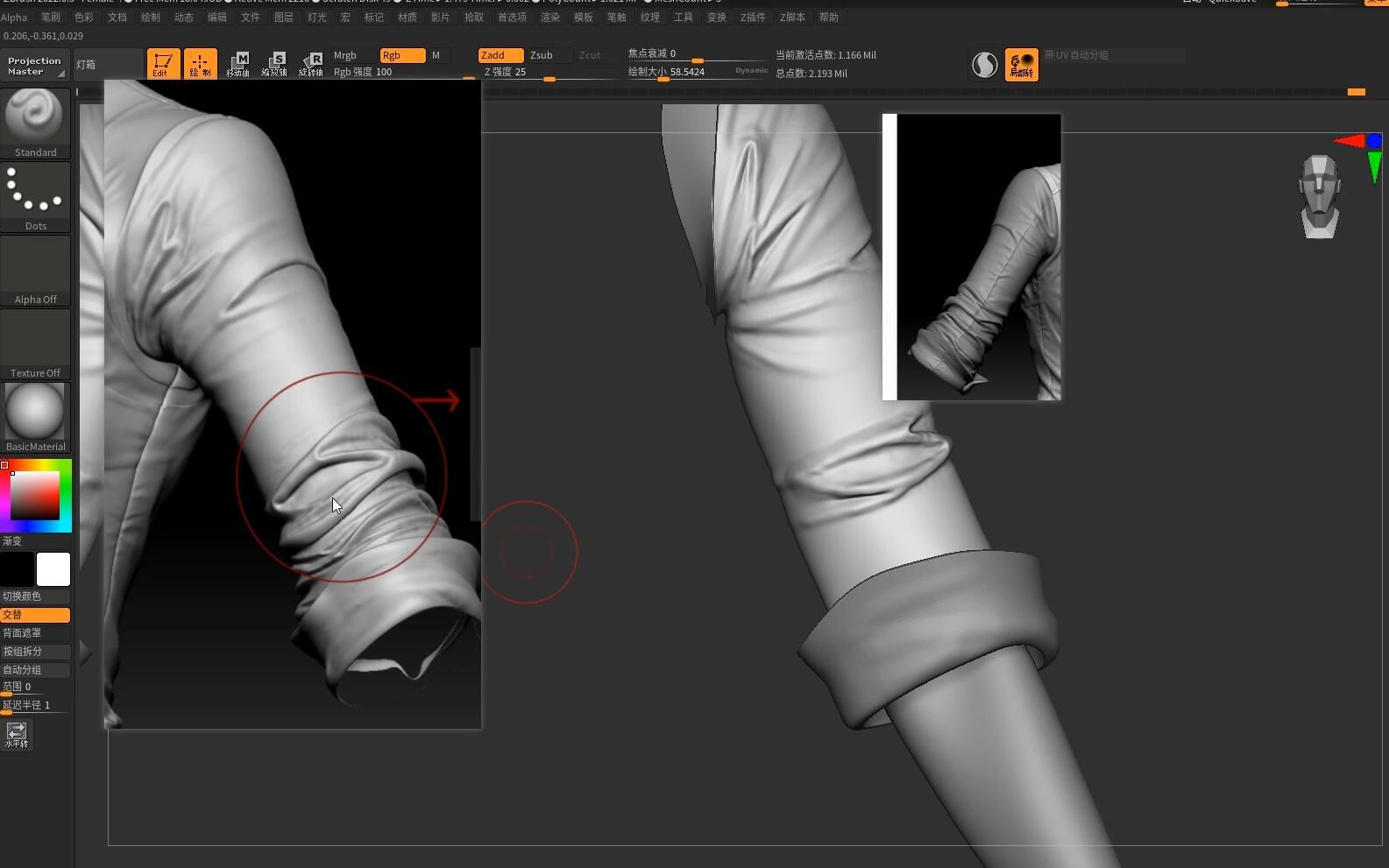The height and width of the screenshot is (868, 1389).
Task: Click the large sleeve reference image
Action: 293,404
